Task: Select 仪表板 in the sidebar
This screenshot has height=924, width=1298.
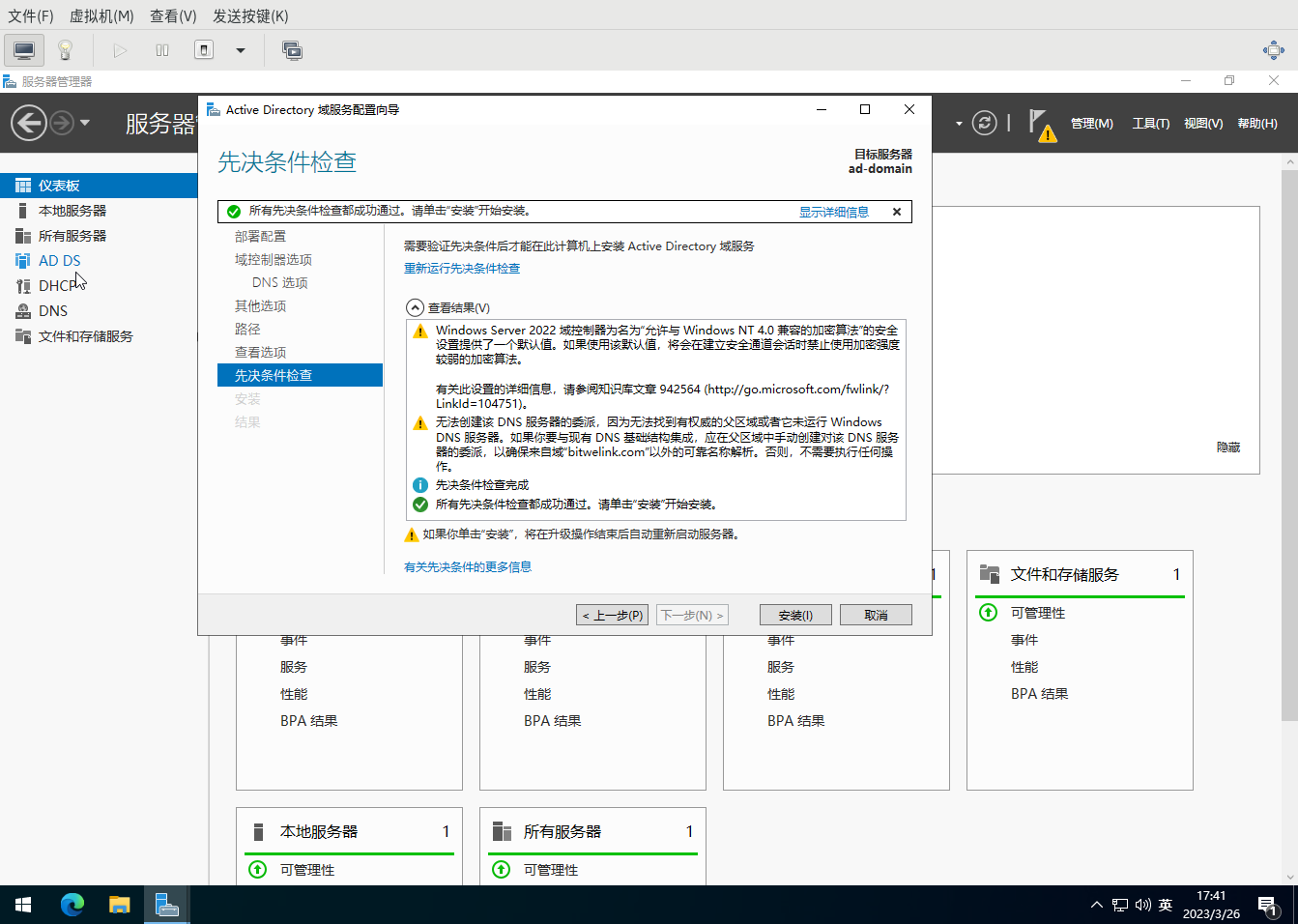Action: click(x=99, y=186)
